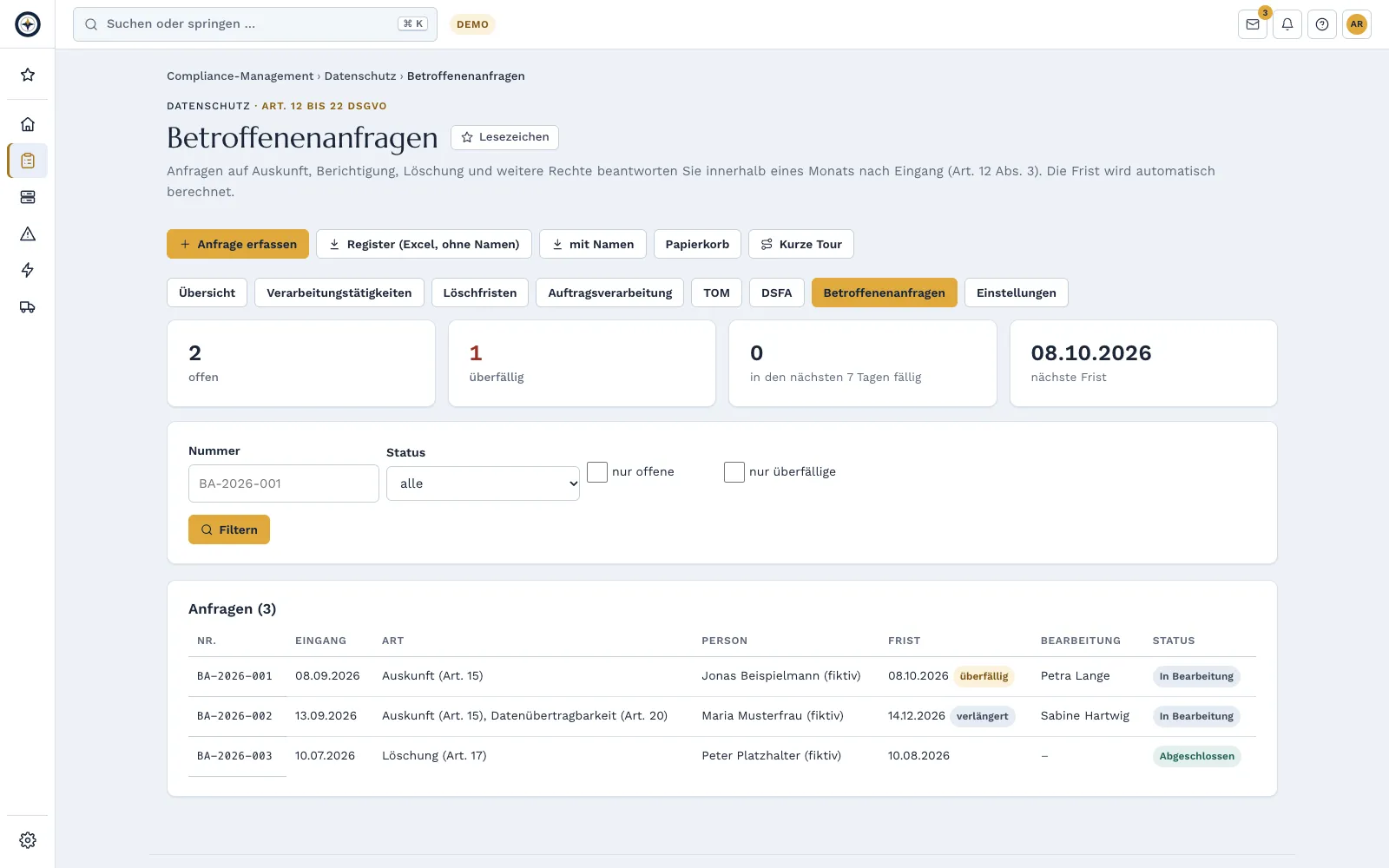
Task: Open the app logo home icon
Action: (28, 24)
